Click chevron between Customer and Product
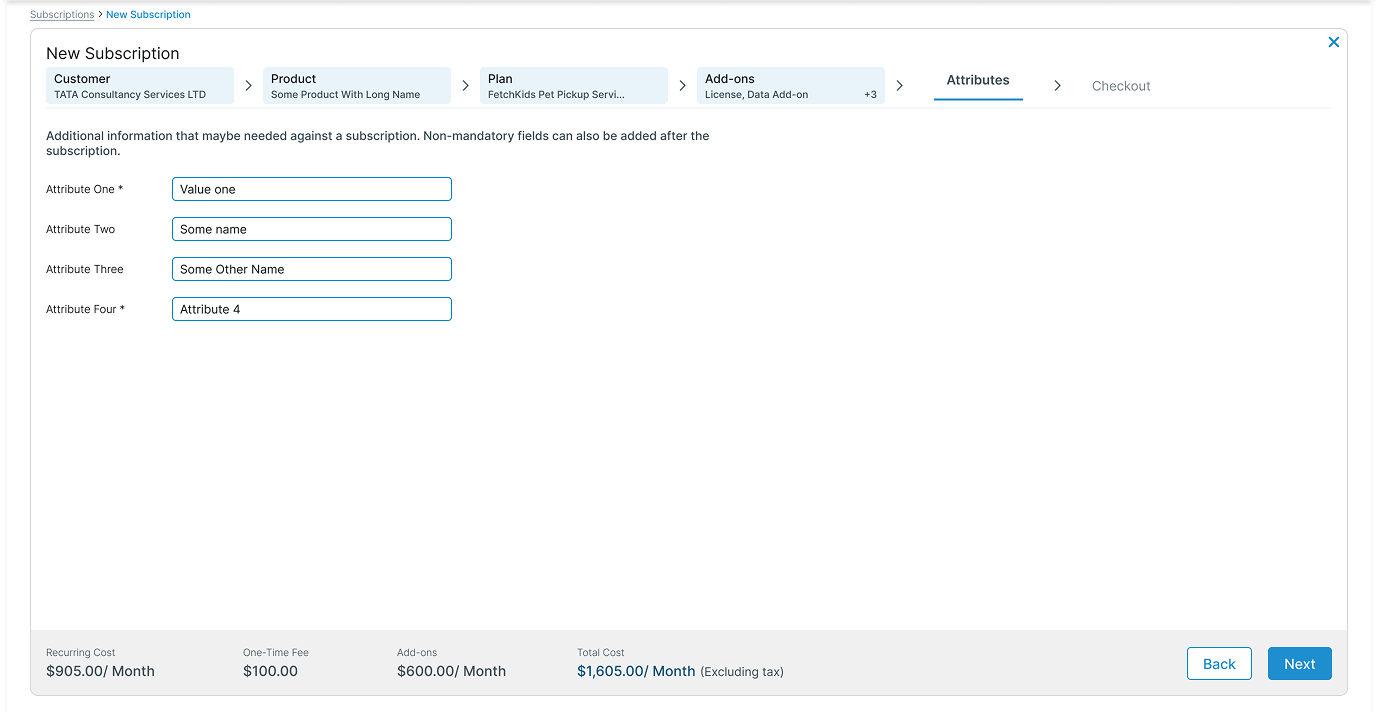The height and width of the screenshot is (712, 1378). (x=249, y=86)
